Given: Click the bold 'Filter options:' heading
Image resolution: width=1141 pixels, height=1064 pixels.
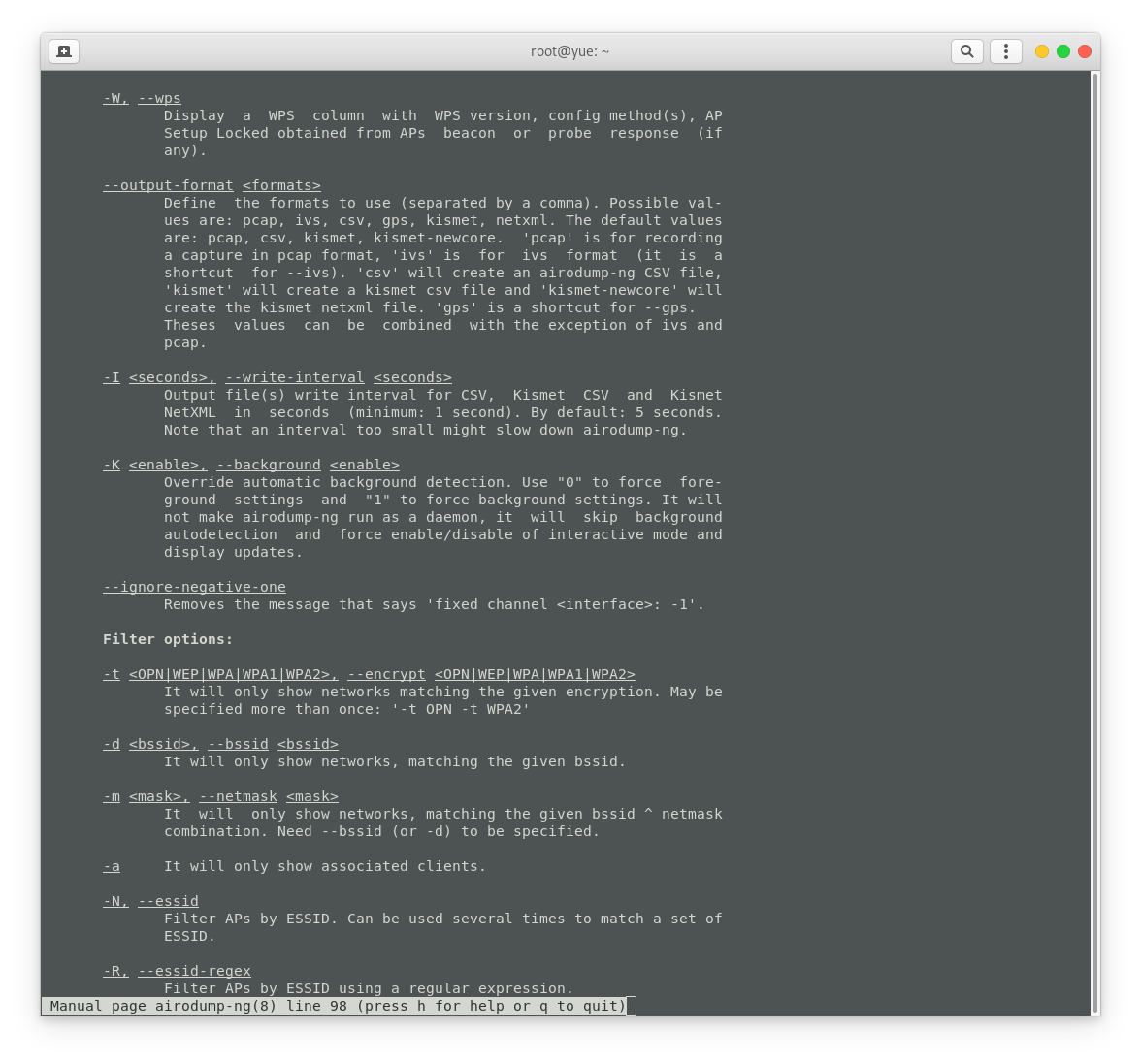Looking at the screenshot, I should click(167, 639).
